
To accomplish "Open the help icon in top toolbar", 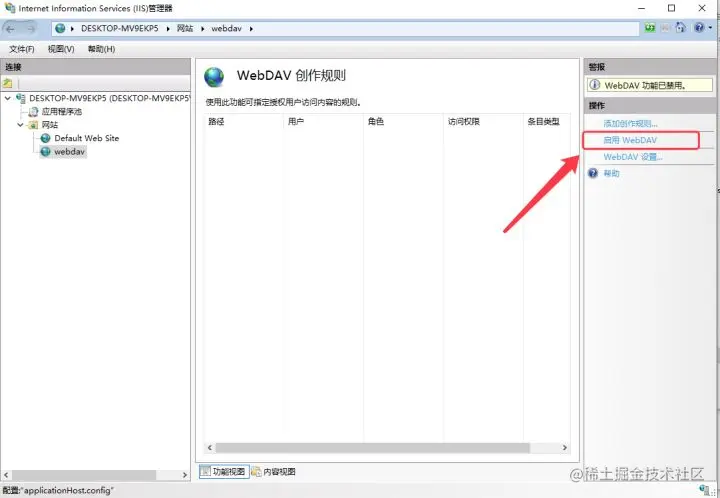I will pyautogui.click(x=699, y=28).
